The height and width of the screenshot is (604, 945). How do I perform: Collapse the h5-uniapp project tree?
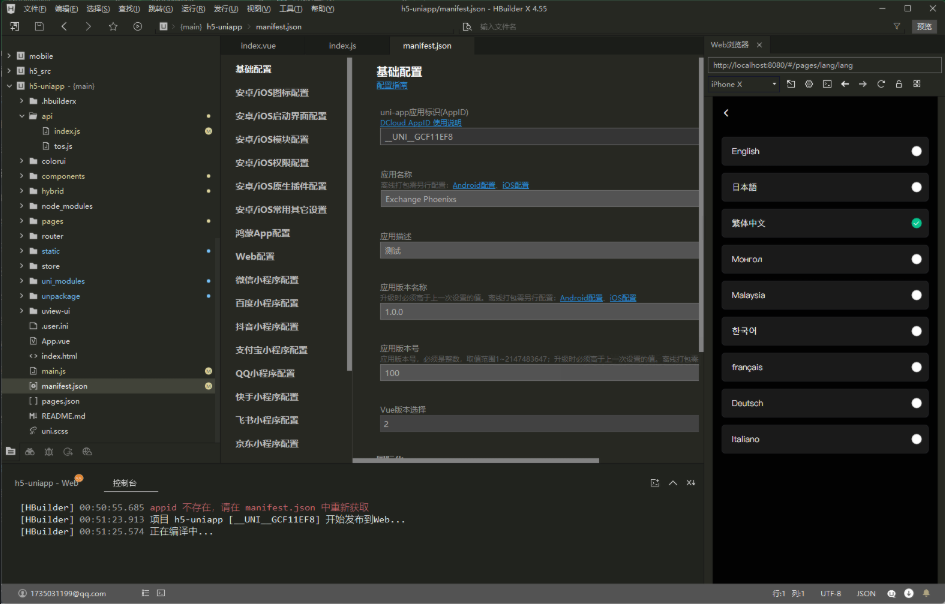9,86
